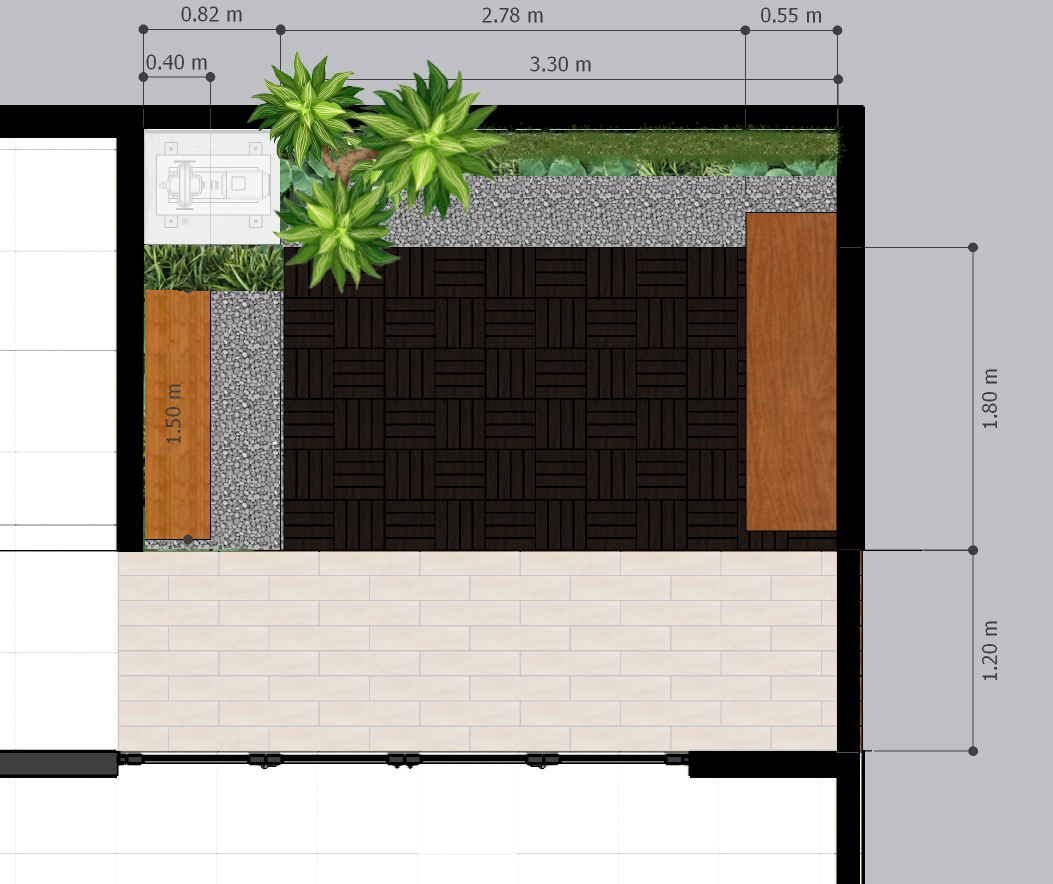The height and width of the screenshot is (884, 1053).
Task: Select the white pump equipment object
Action: (x=211, y=186)
